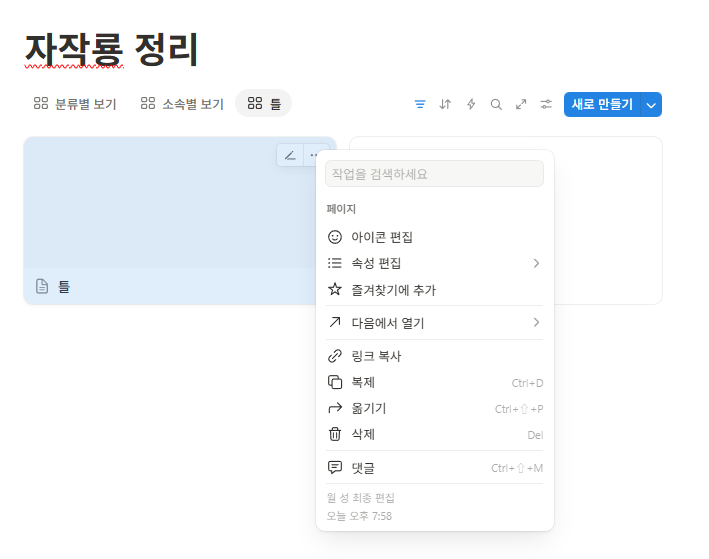
Task: Click the sort arrows icon
Action: coord(445,104)
